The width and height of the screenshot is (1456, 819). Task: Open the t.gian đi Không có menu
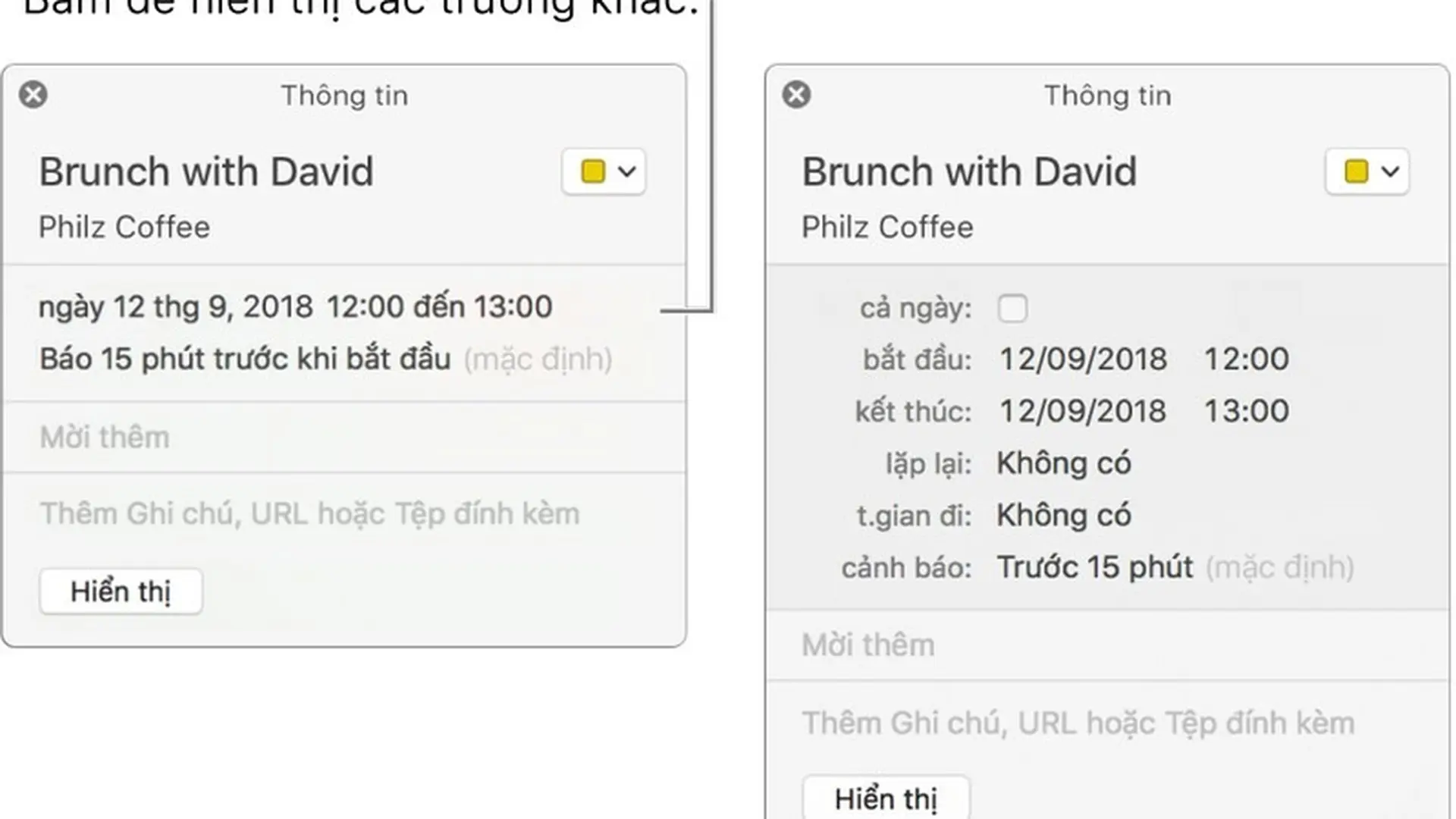1063,516
